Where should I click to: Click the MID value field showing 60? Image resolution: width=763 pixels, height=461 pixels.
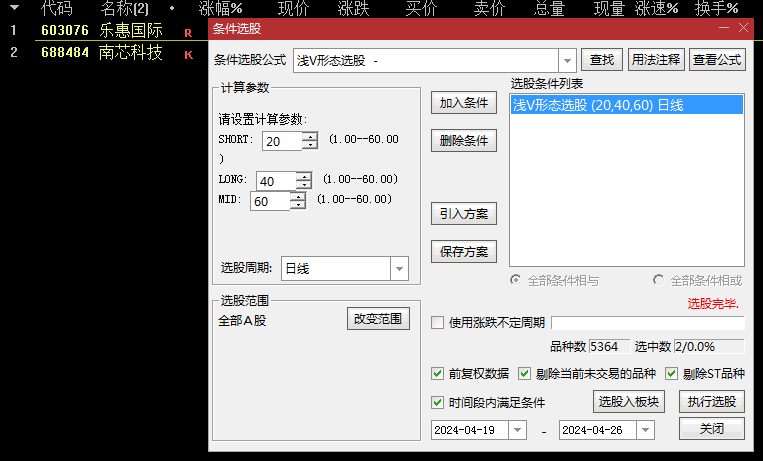[270, 201]
